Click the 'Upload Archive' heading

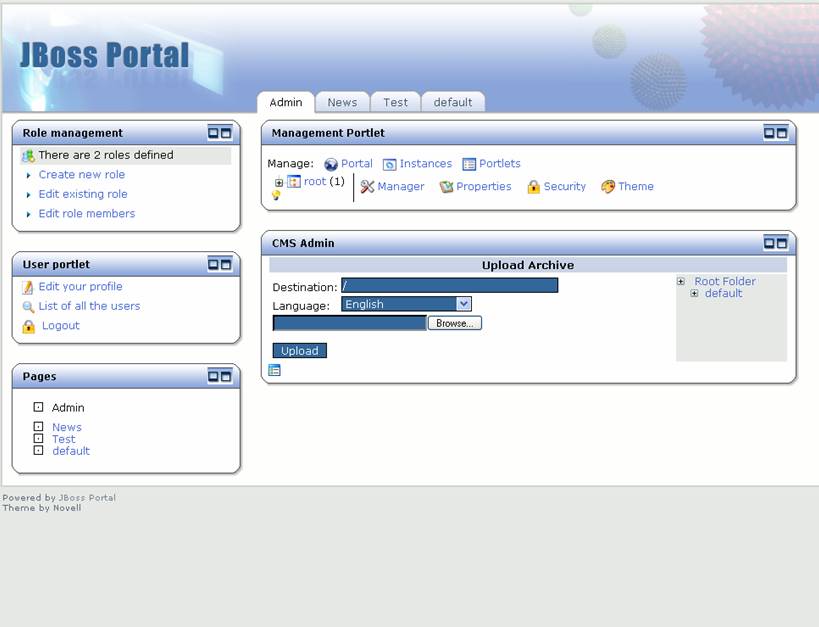(x=528, y=265)
